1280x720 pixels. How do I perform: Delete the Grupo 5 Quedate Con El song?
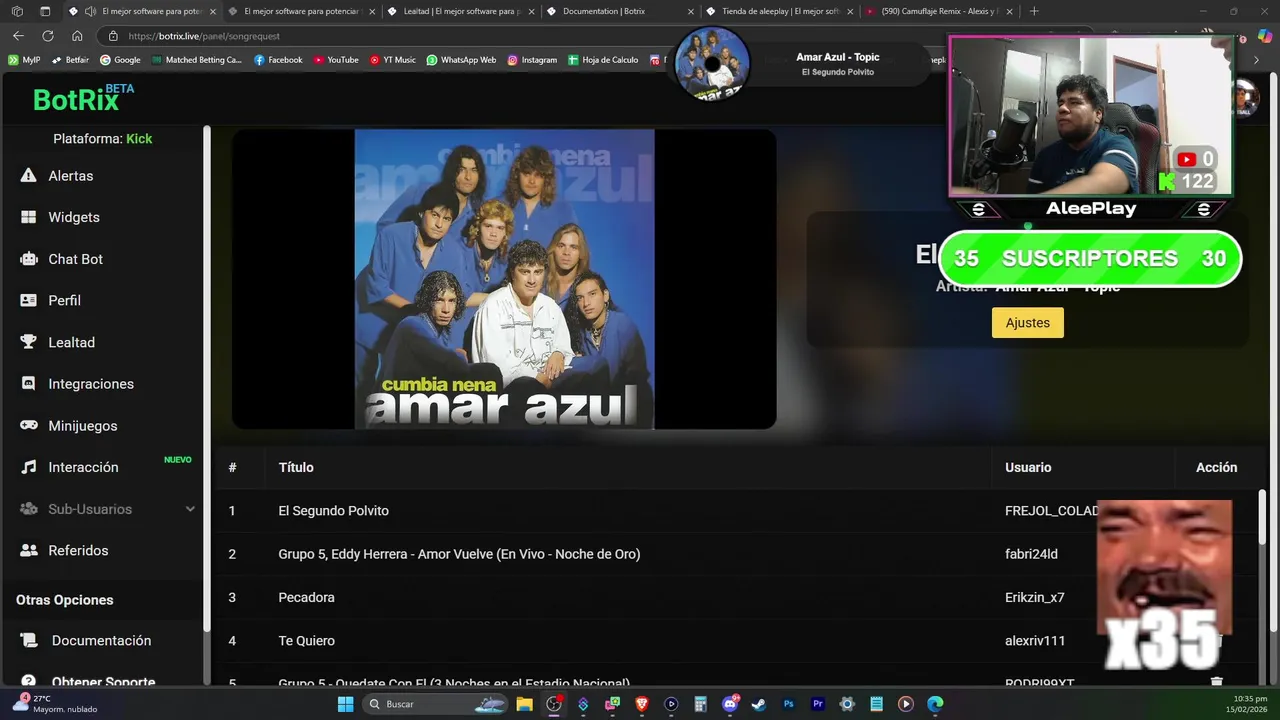[x=1216, y=682]
